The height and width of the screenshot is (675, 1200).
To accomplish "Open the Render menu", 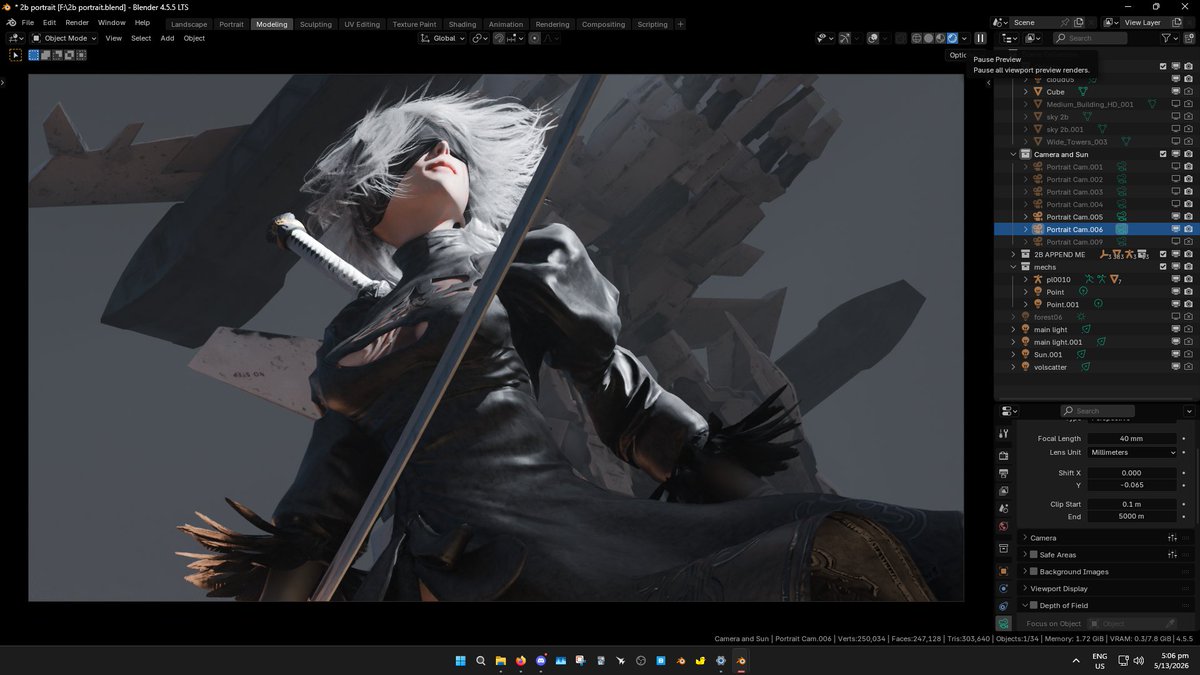I will [77, 22].
